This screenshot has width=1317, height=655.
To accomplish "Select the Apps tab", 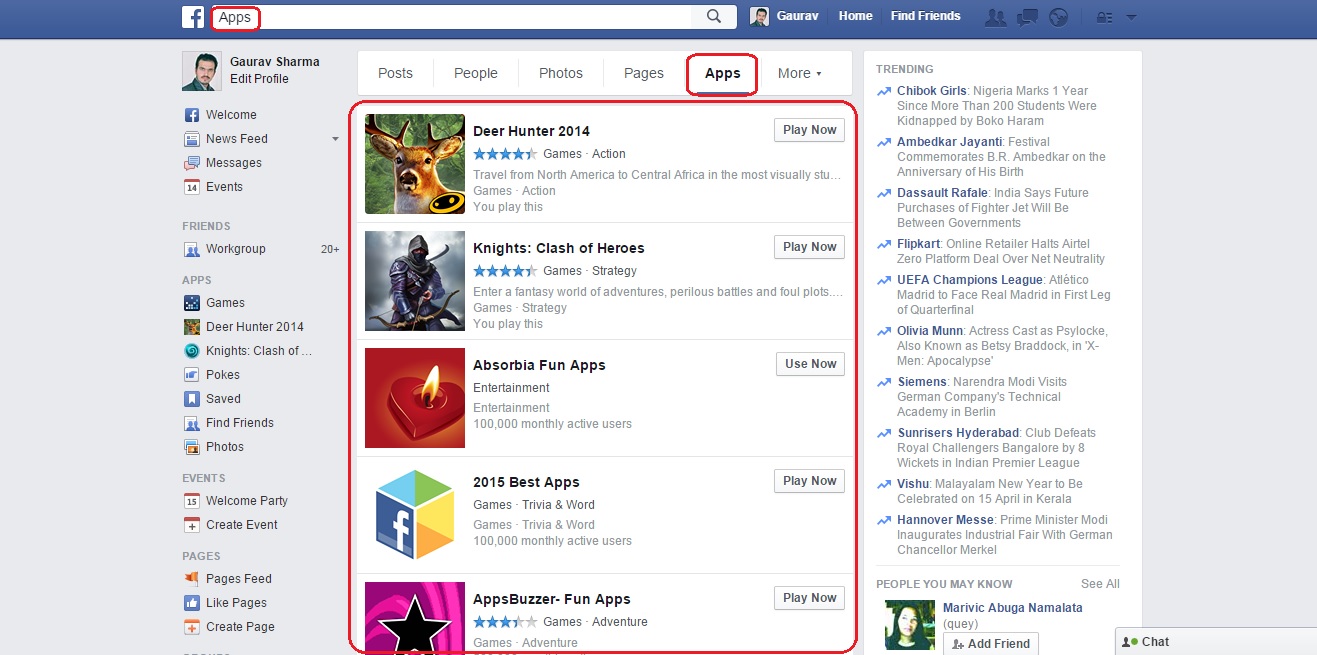I will click(722, 73).
